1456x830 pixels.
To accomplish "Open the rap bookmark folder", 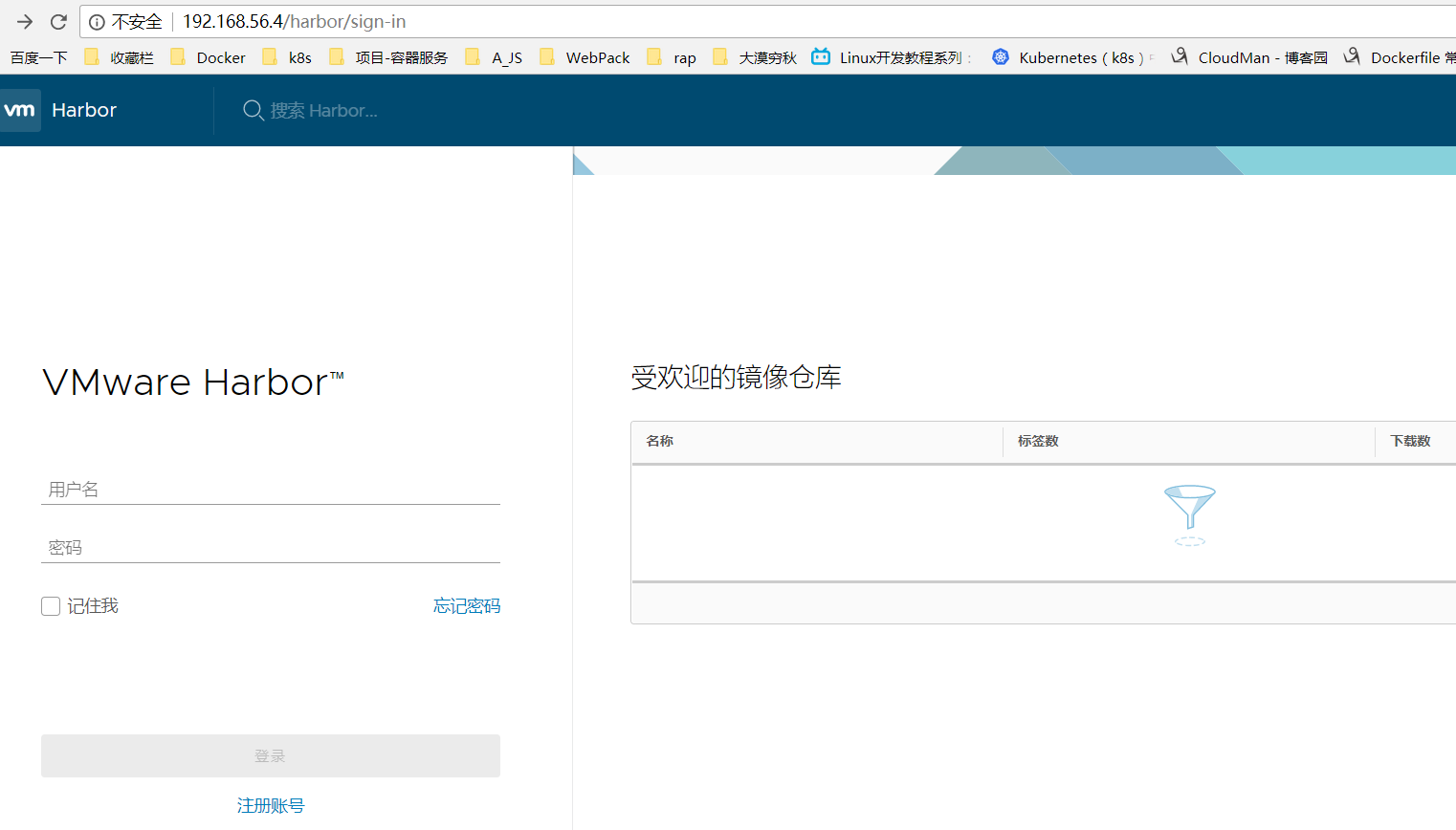I will tap(672, 57).
